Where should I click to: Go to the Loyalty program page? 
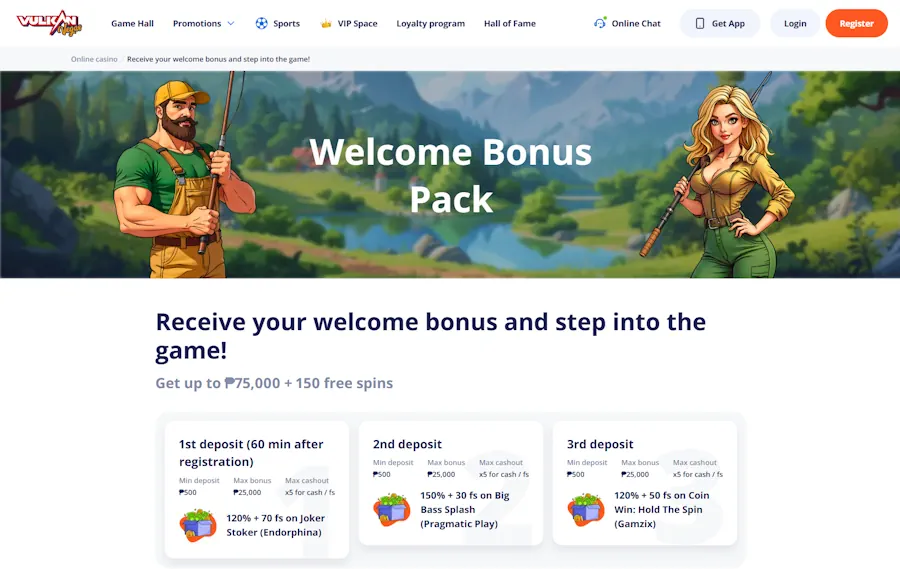(430, 24)
